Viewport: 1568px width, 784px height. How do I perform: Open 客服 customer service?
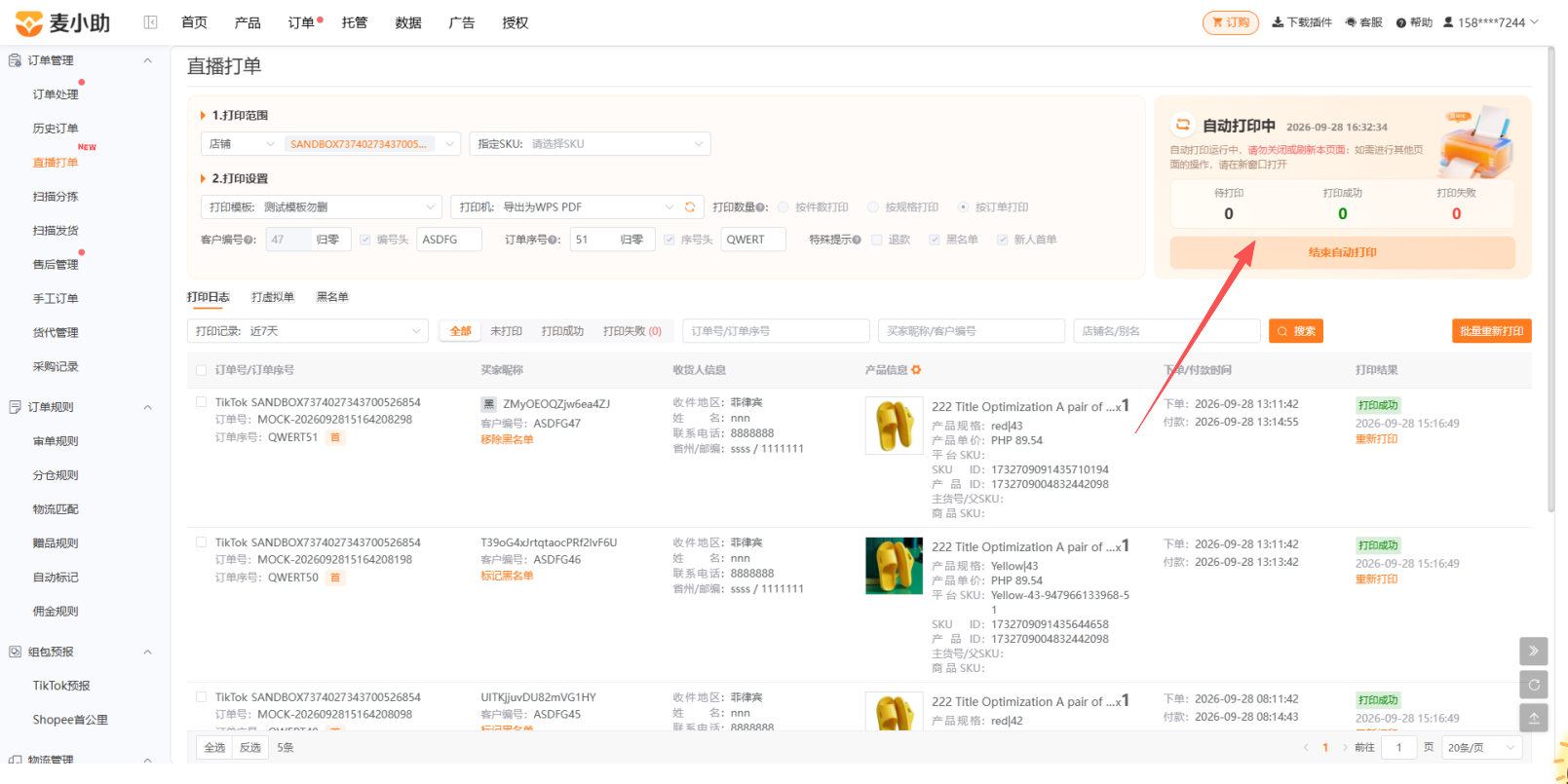1364,22
